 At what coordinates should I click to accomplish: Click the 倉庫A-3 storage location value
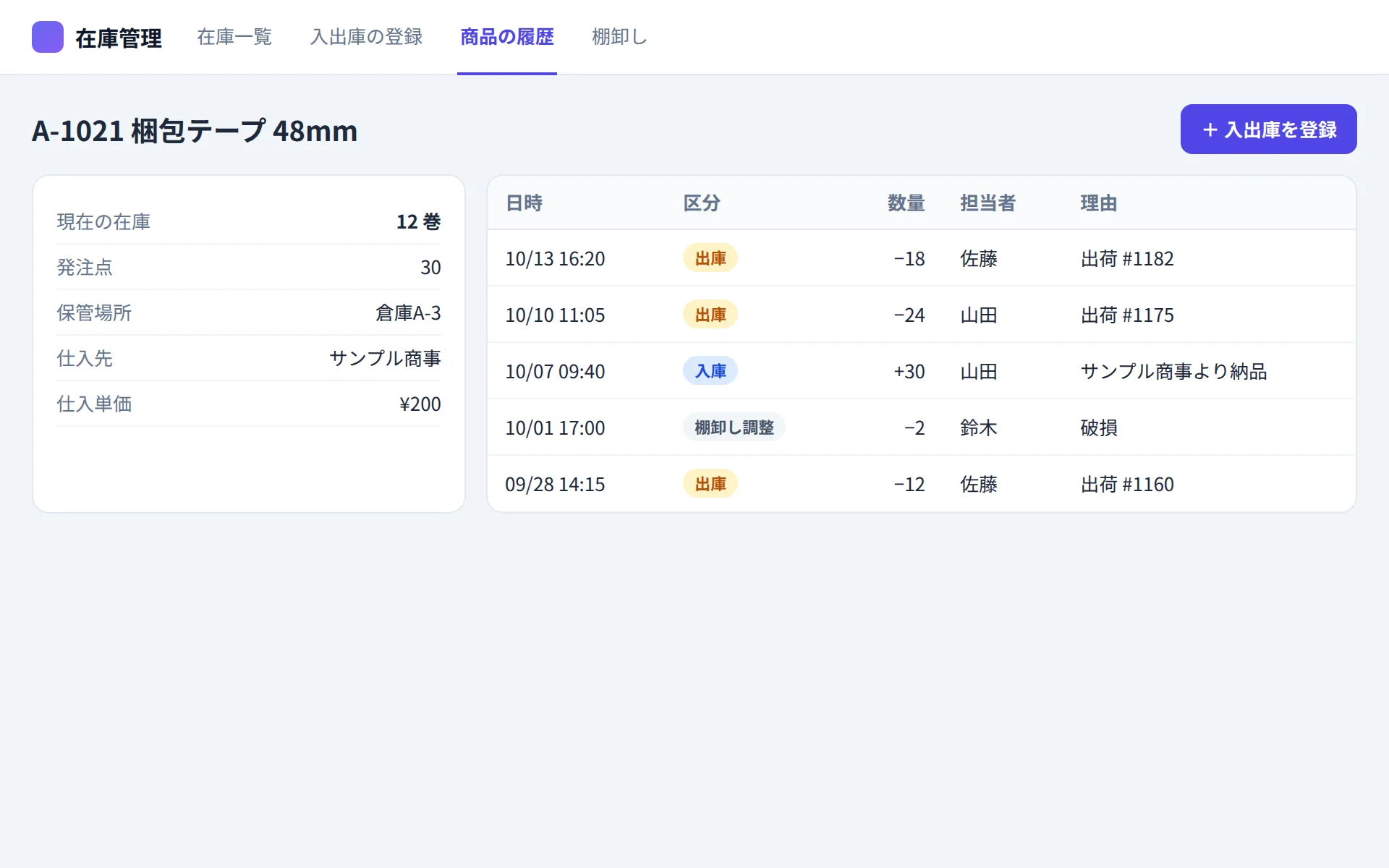[x=408, y=312]
